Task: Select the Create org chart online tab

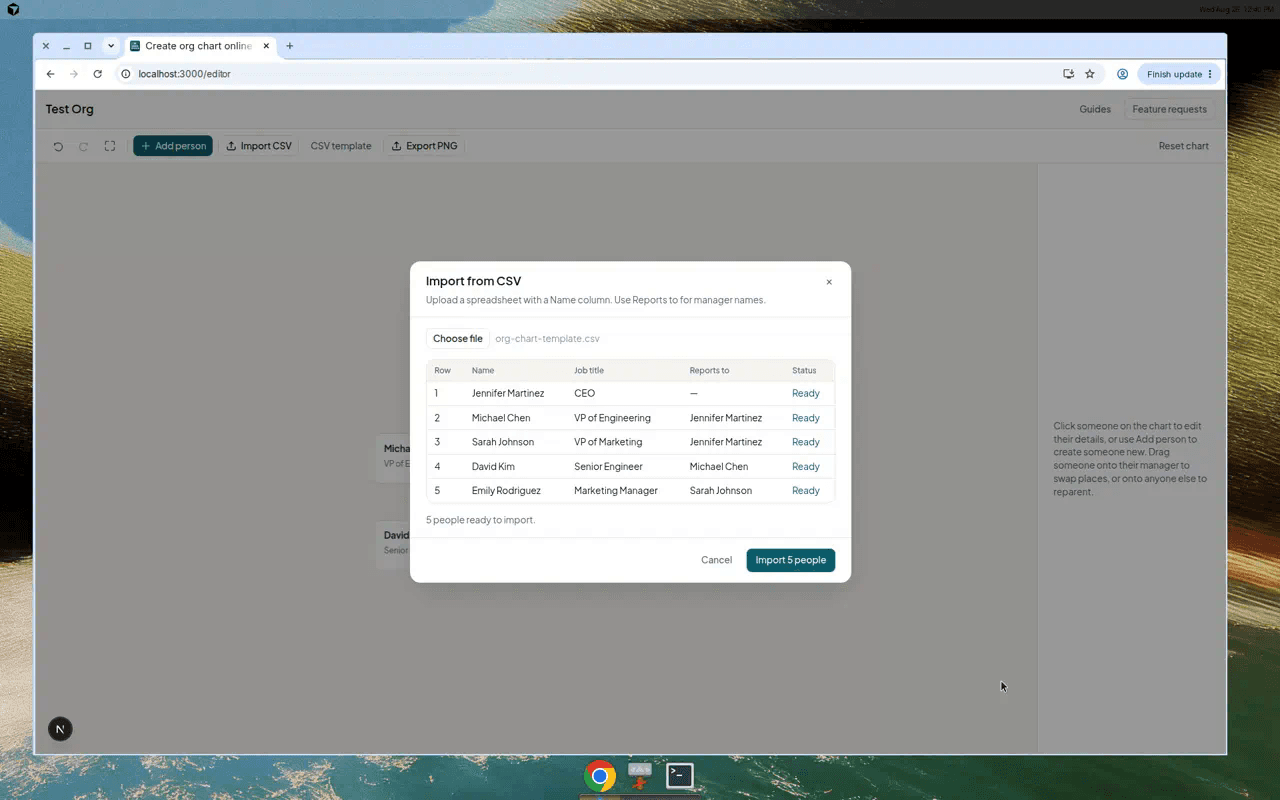Action: pos(199,46)
